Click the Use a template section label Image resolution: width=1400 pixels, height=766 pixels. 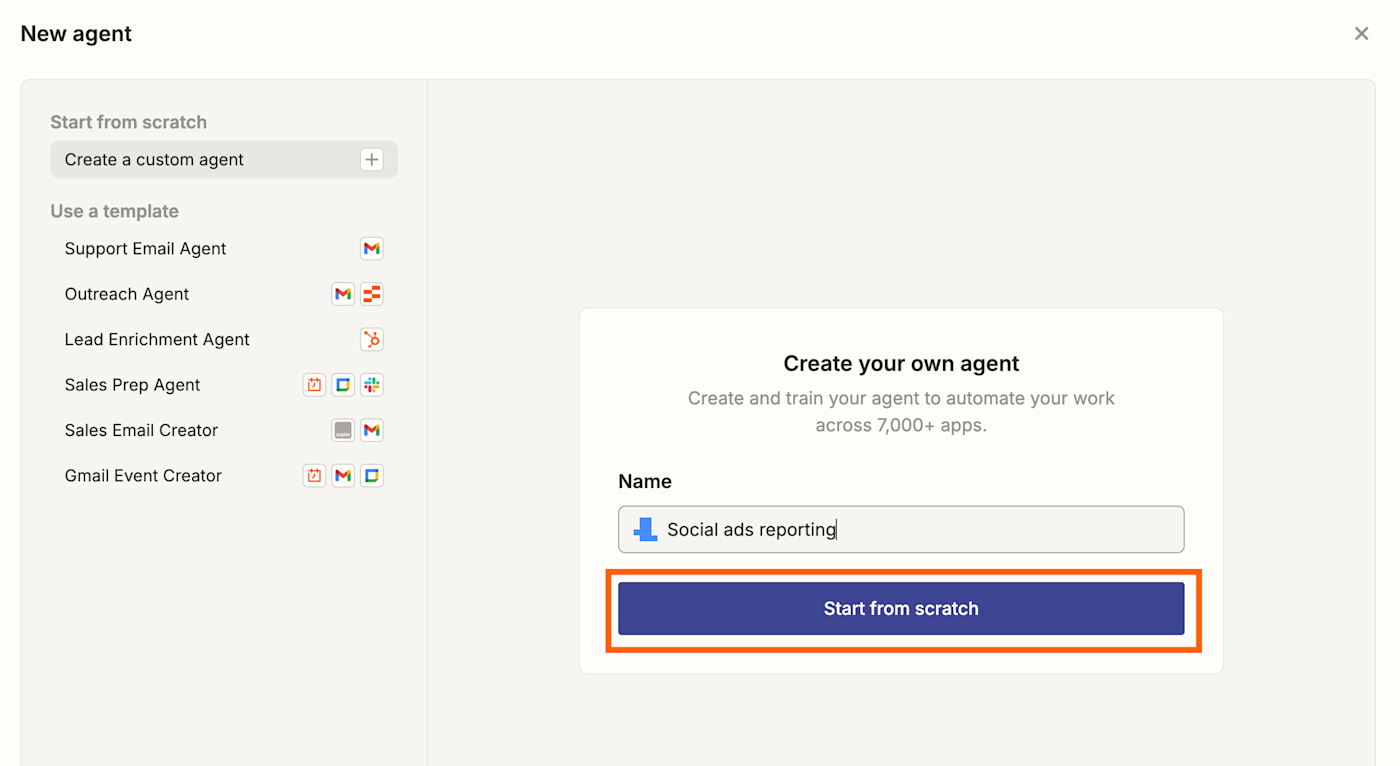coord(115,211)
